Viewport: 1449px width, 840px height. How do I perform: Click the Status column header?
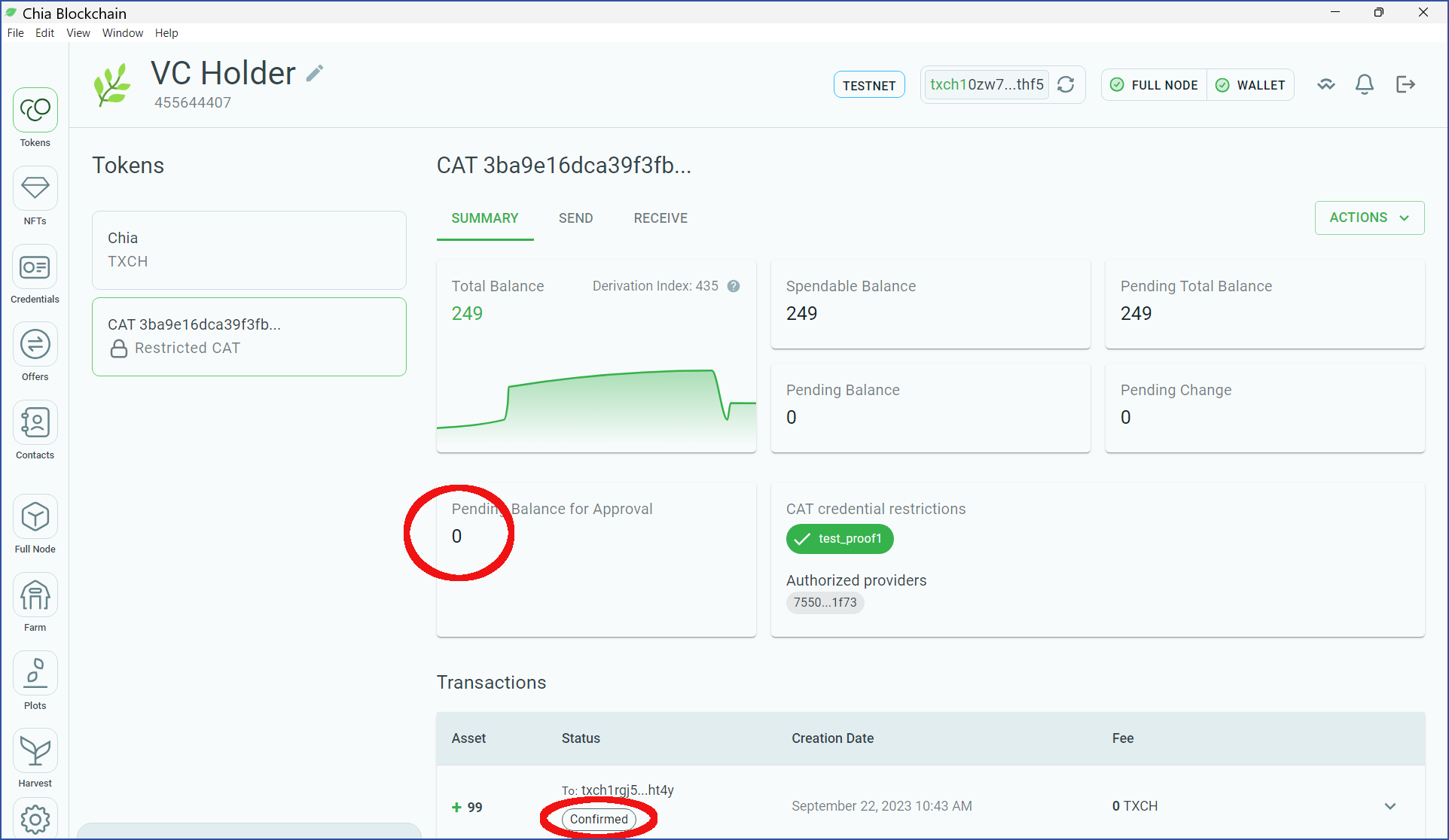click(x=581, y=738)
